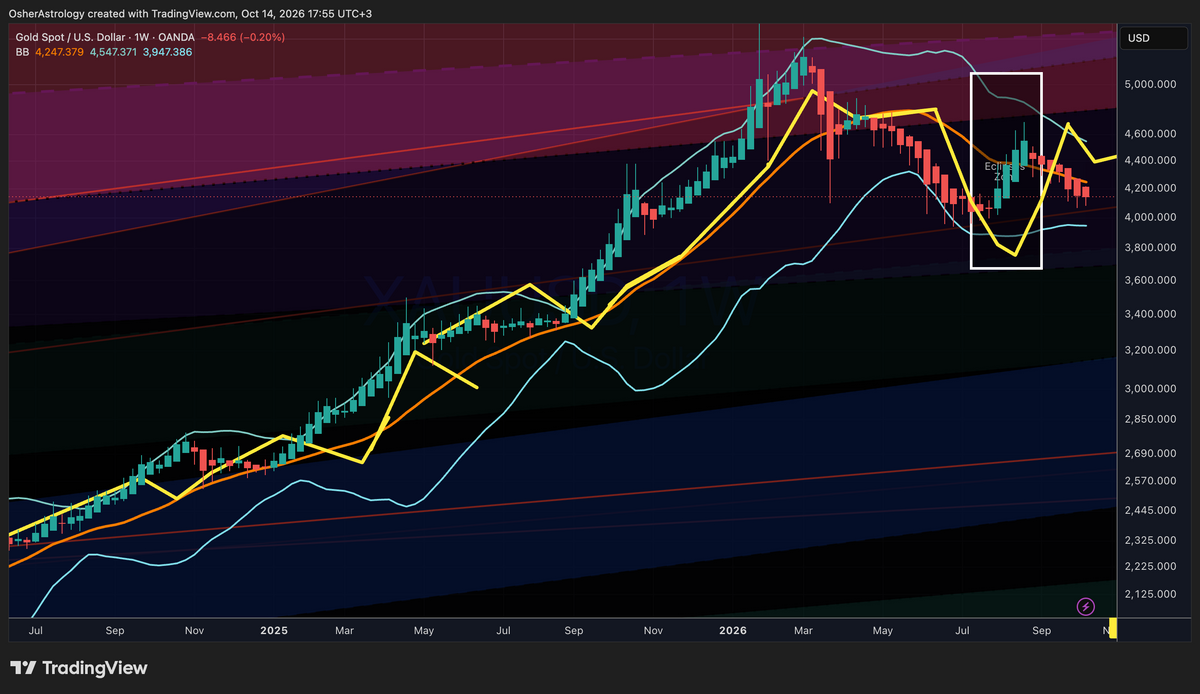Select the BB value 3,947.386
1200x694 pixels.
tap(168, 51)
